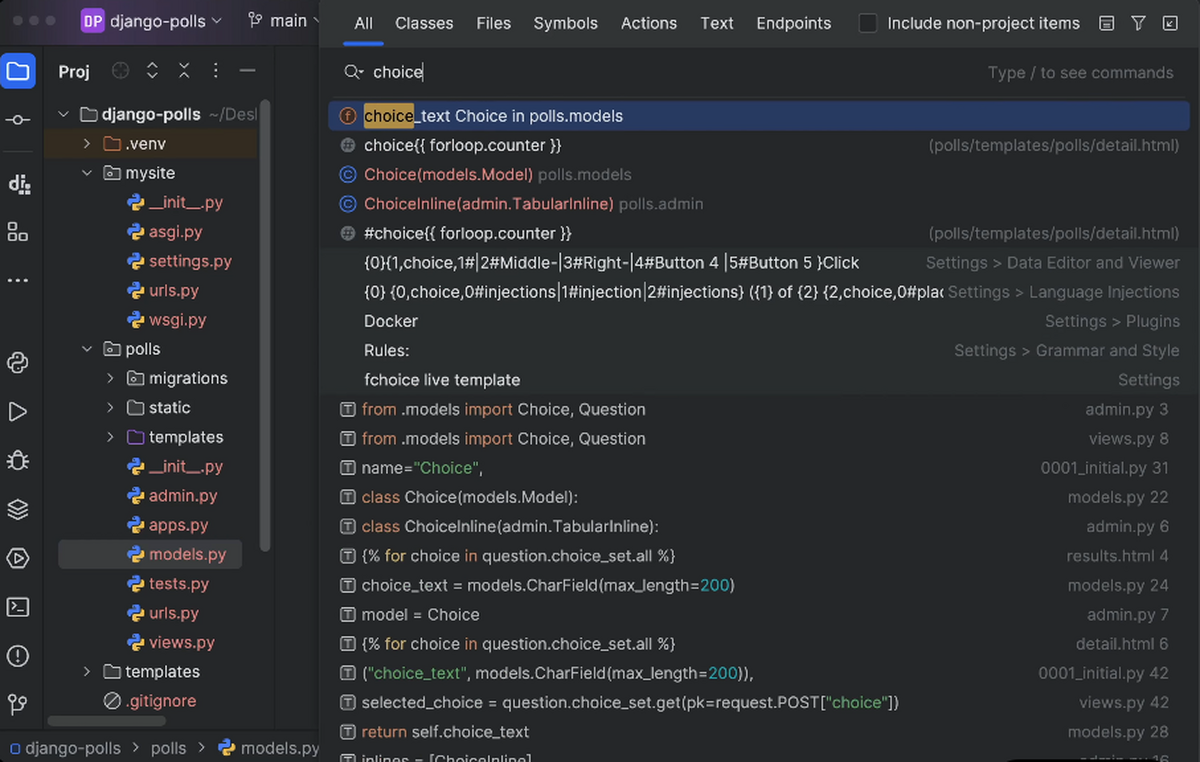1200x762 pixels.
Task: Switch to the Files tab
Action: pyautogui.click(x=493, y=23)
